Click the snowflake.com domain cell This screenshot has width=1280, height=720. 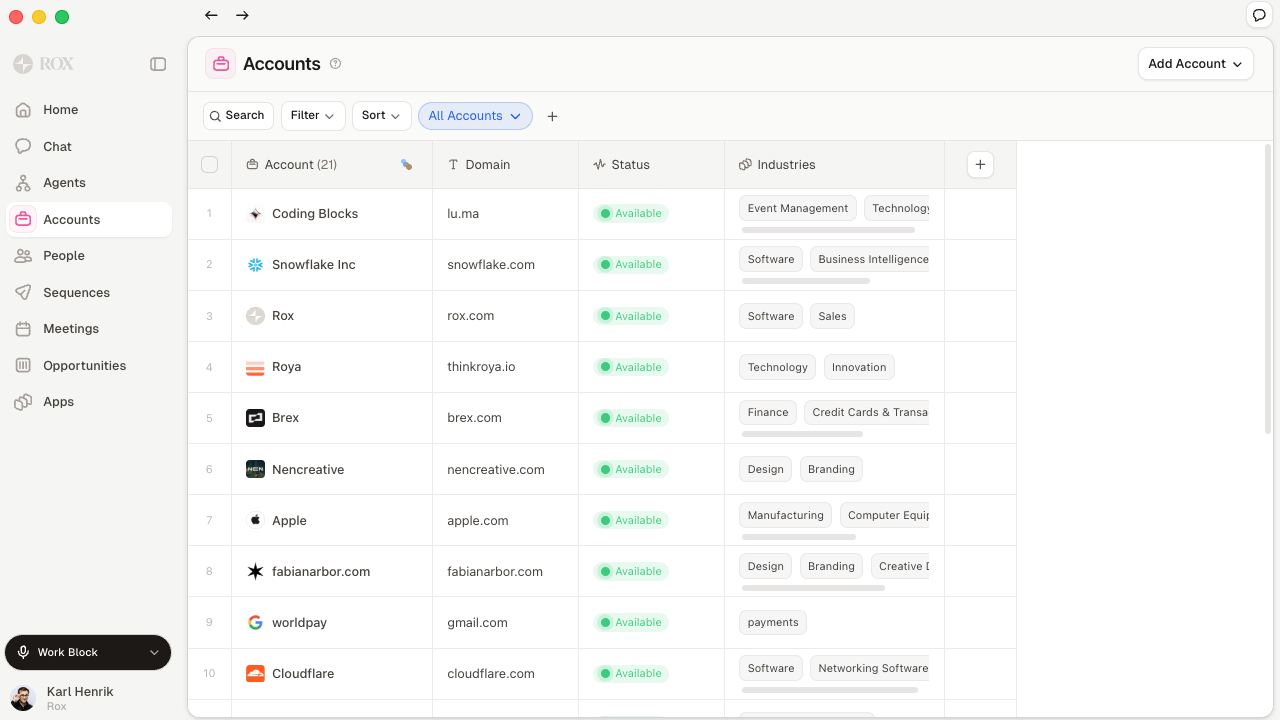(x=505, y=265)
